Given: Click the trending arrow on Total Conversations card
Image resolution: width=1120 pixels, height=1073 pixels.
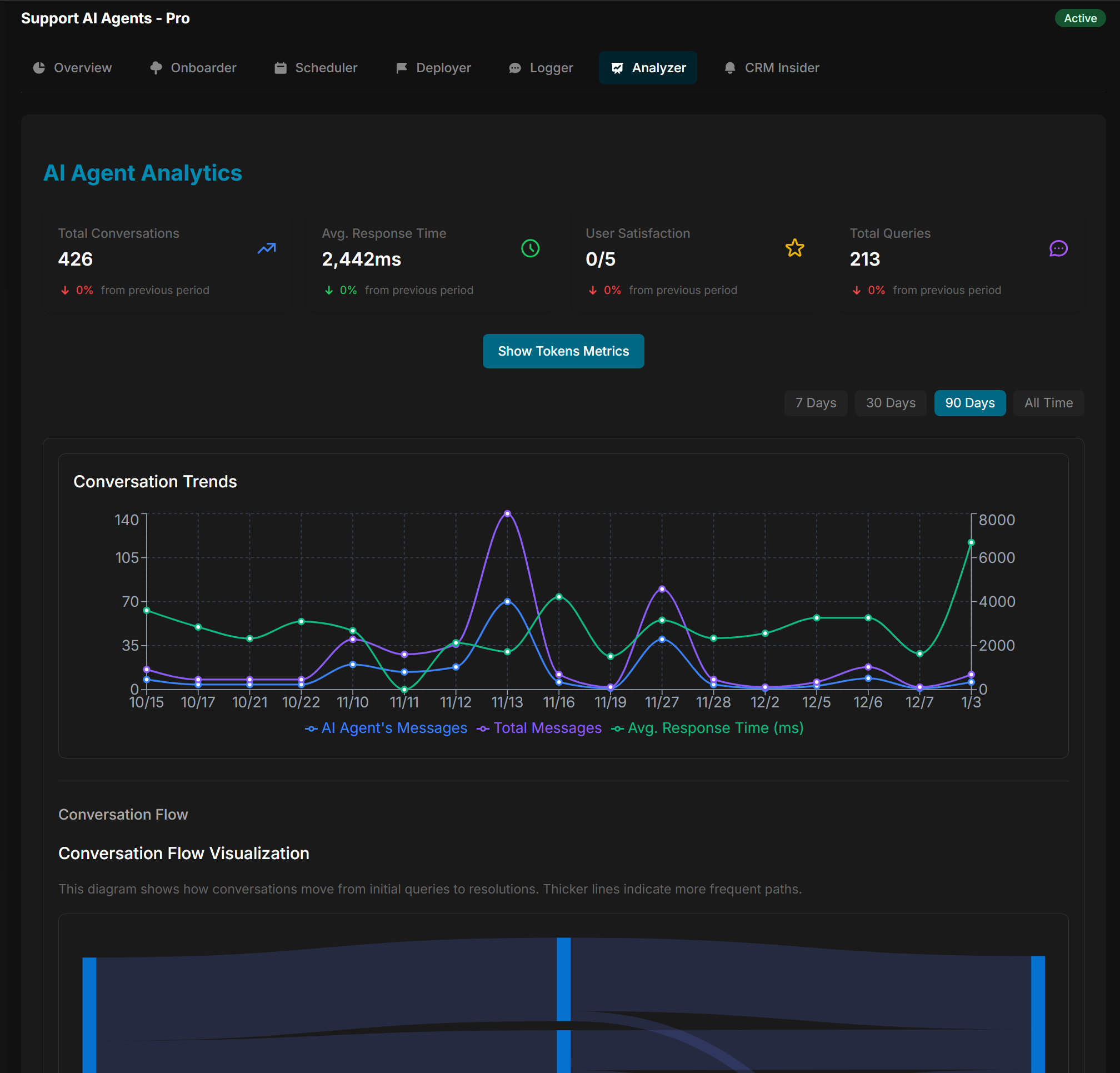Looking at the screenshot, I should pos(266,249).
